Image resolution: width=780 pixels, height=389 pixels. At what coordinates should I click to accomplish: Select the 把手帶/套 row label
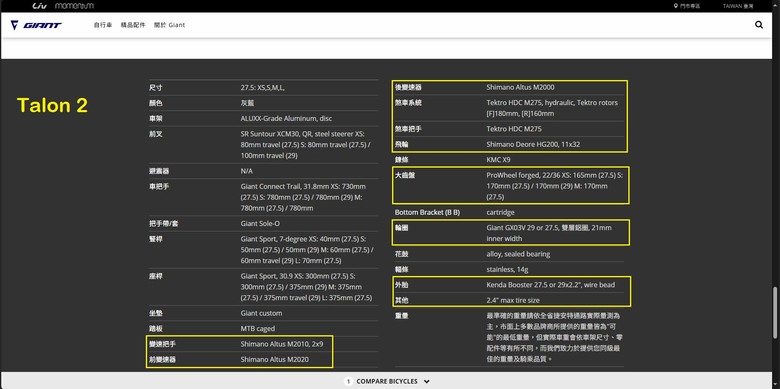coord(164,224)
